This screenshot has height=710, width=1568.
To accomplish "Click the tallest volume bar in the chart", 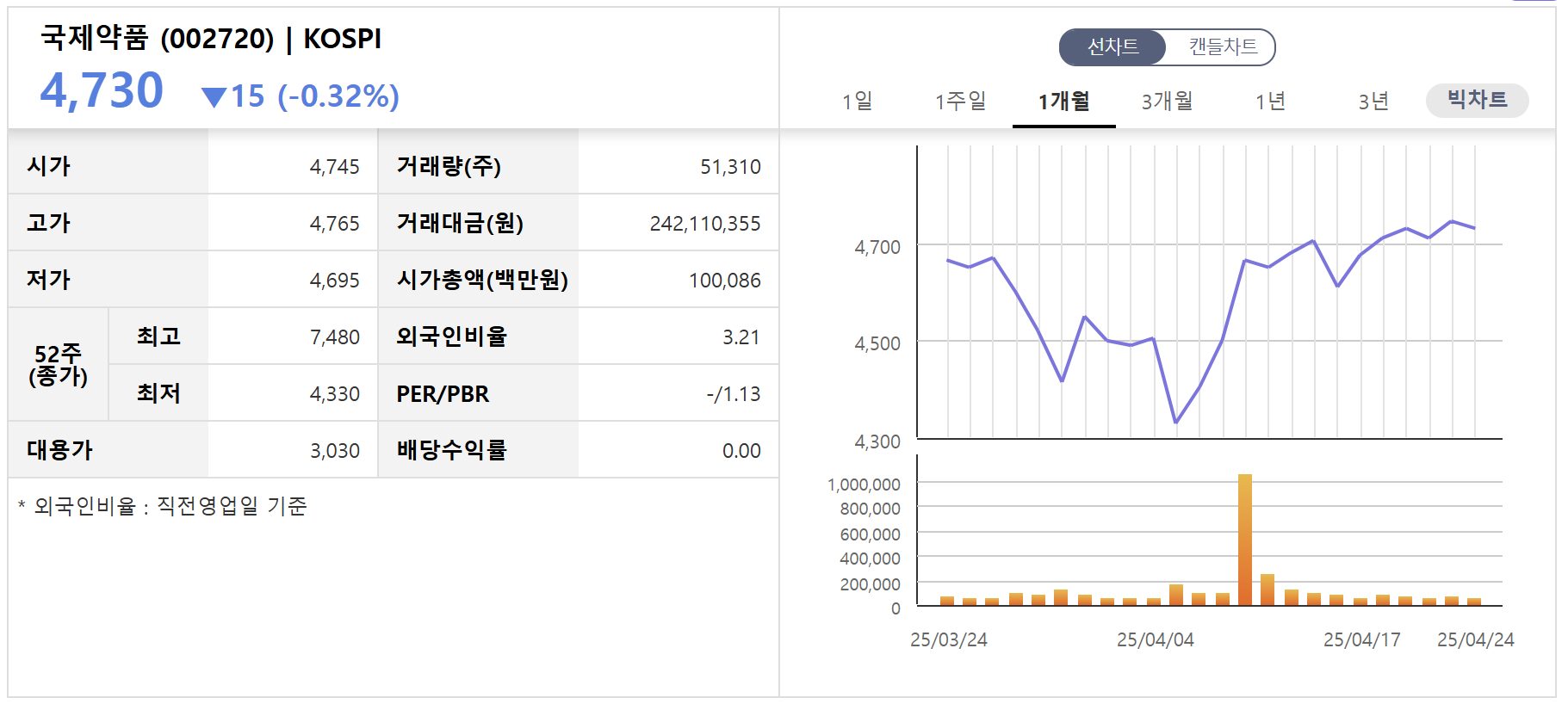I will (1245, 540).
